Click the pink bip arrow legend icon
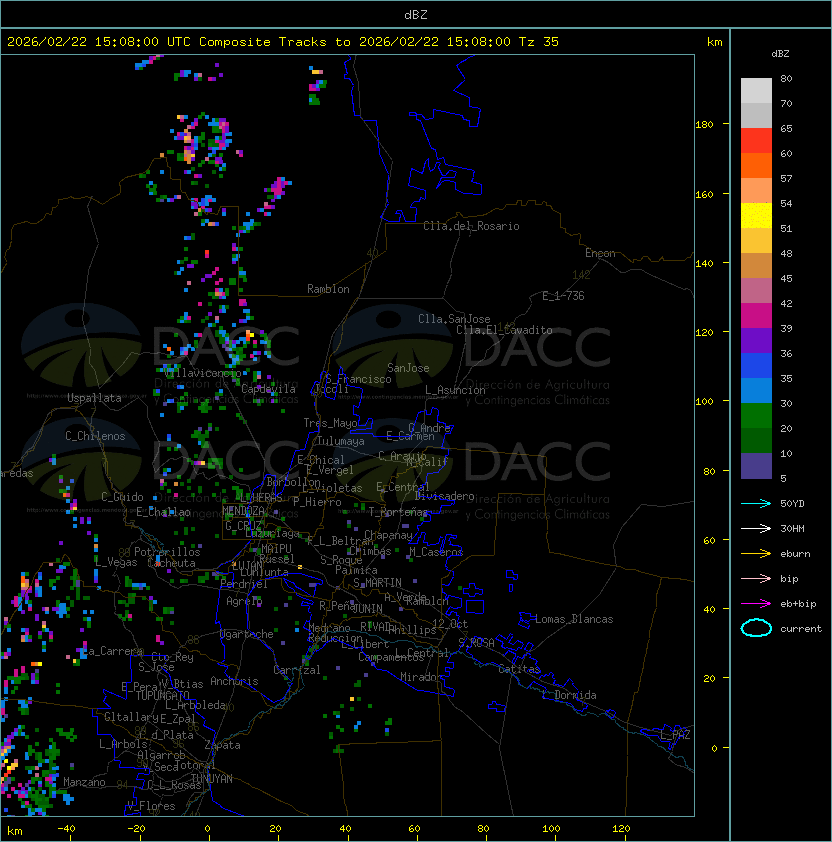The width and height of the screenshot is (832, 842). (756, 578)
